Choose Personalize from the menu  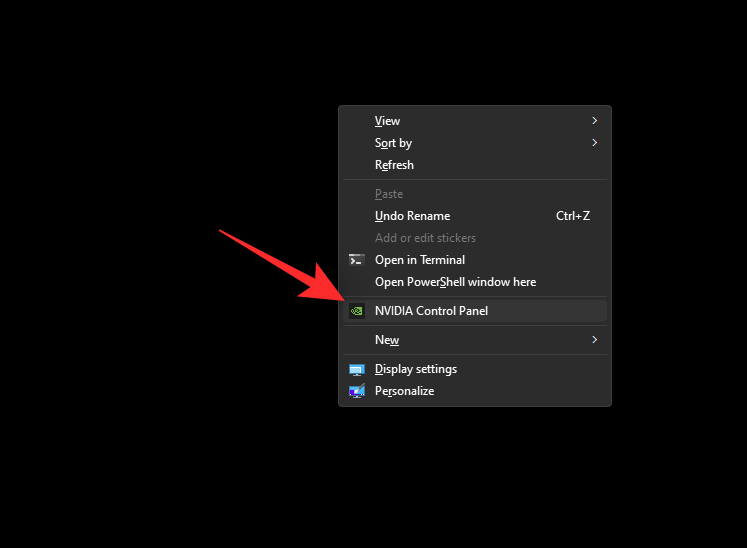(x=474, y=391)
